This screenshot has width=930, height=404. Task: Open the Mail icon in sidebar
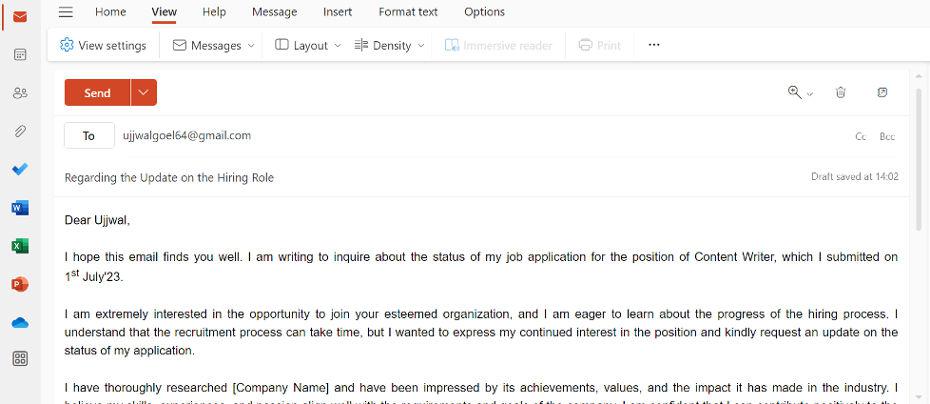coord(20,17)
